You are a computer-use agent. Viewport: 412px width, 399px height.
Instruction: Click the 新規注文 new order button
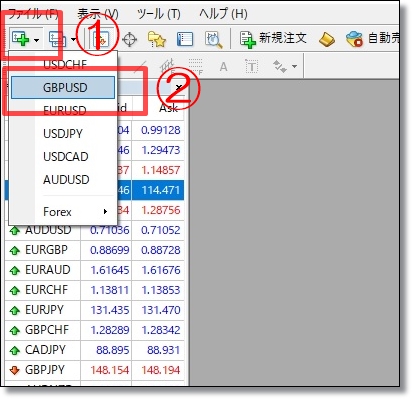tap(273, 39)
